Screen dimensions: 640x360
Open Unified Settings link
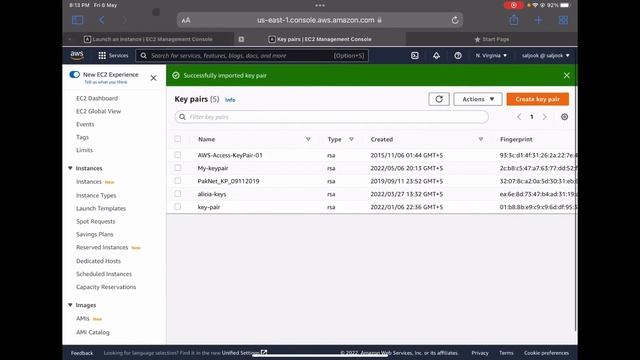tap(244, 353)
